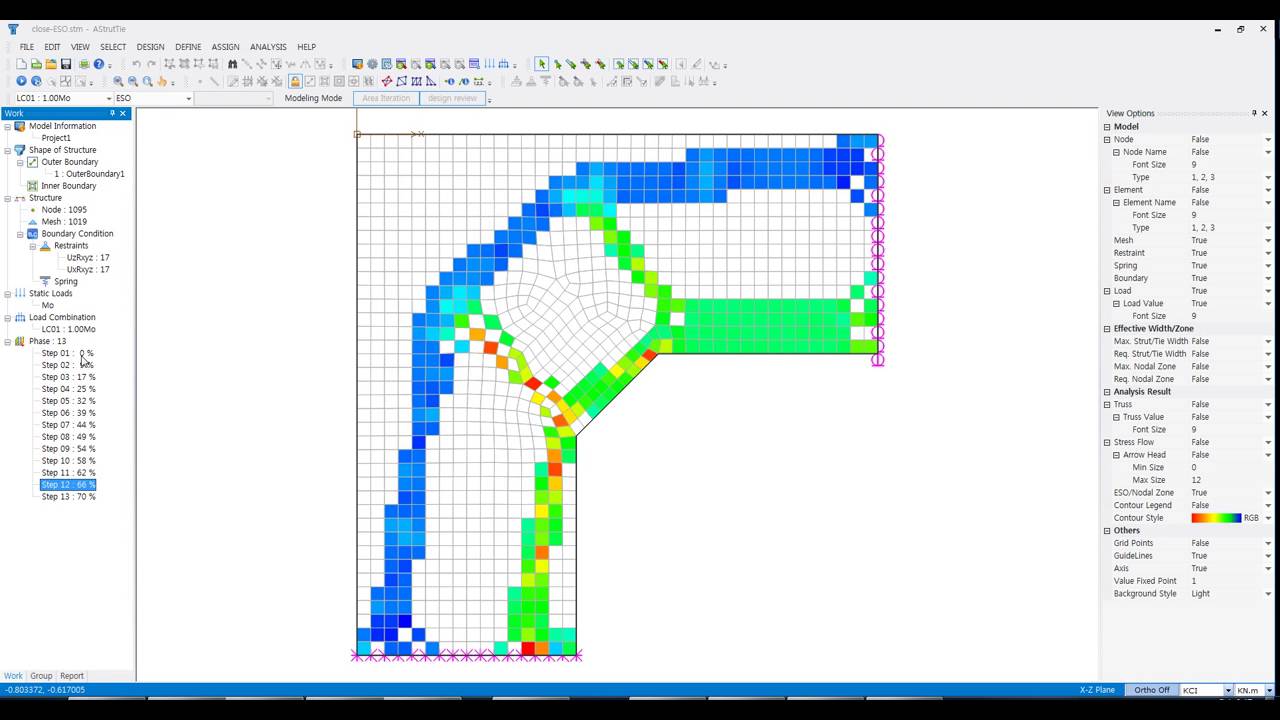Select the Node : 1095 tree item
Screen dimensions: 1280x720
point(64,210)
